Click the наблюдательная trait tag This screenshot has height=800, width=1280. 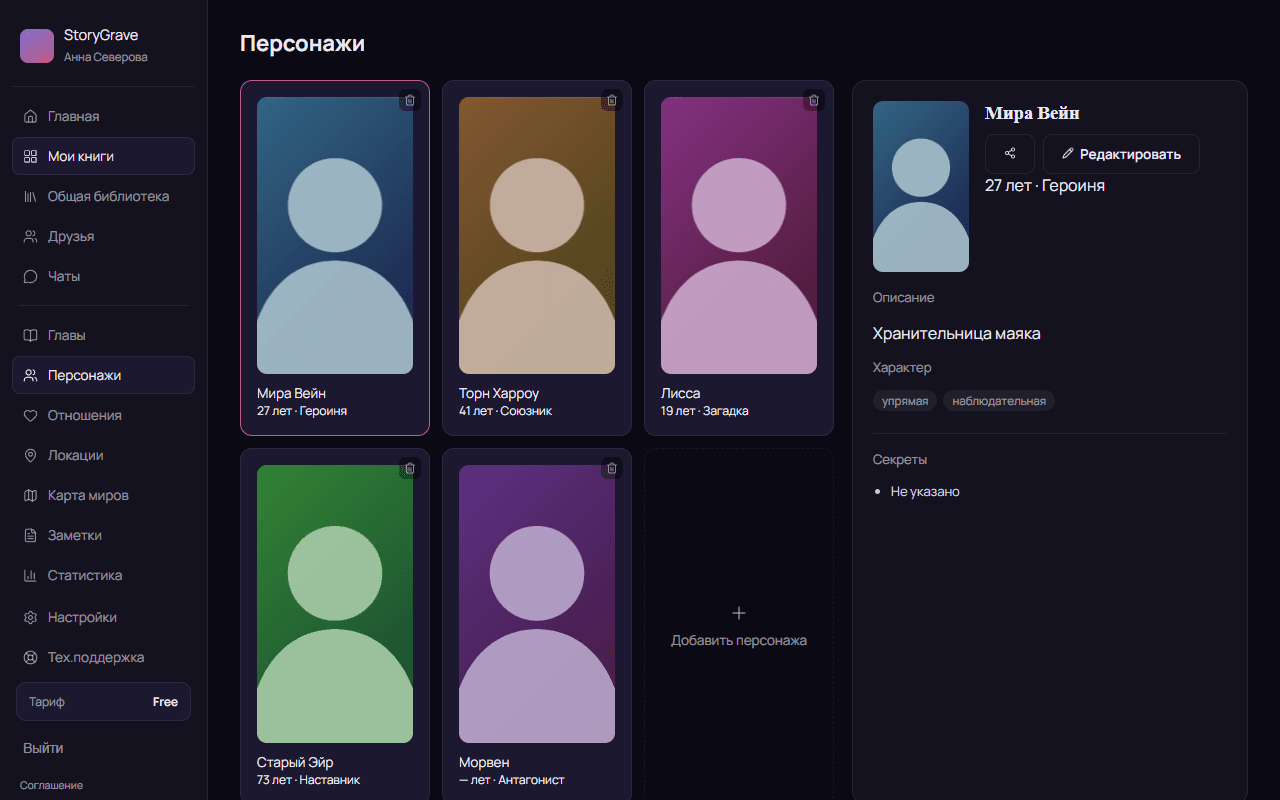point(999,401)
